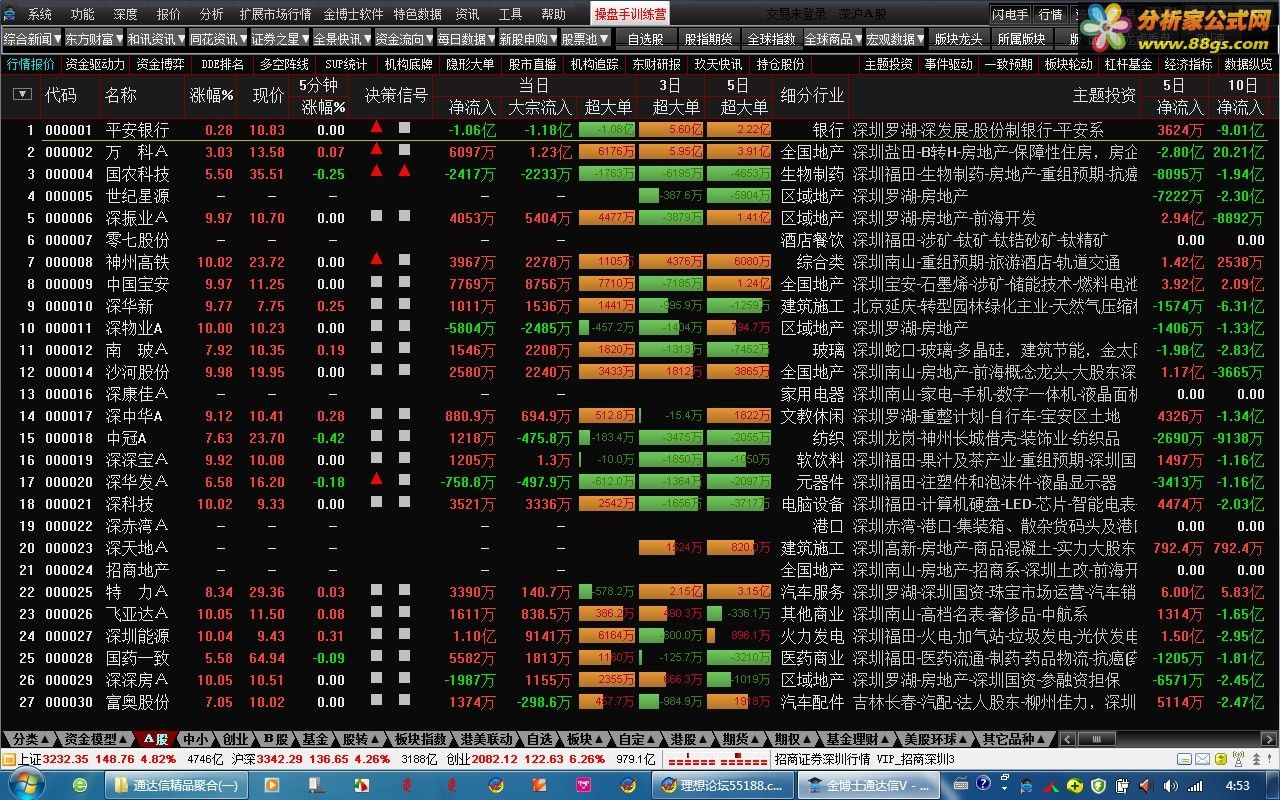Click the 股指期货 toolbar button
This screenshot has width=1280, height=800.
click(708, 39)
